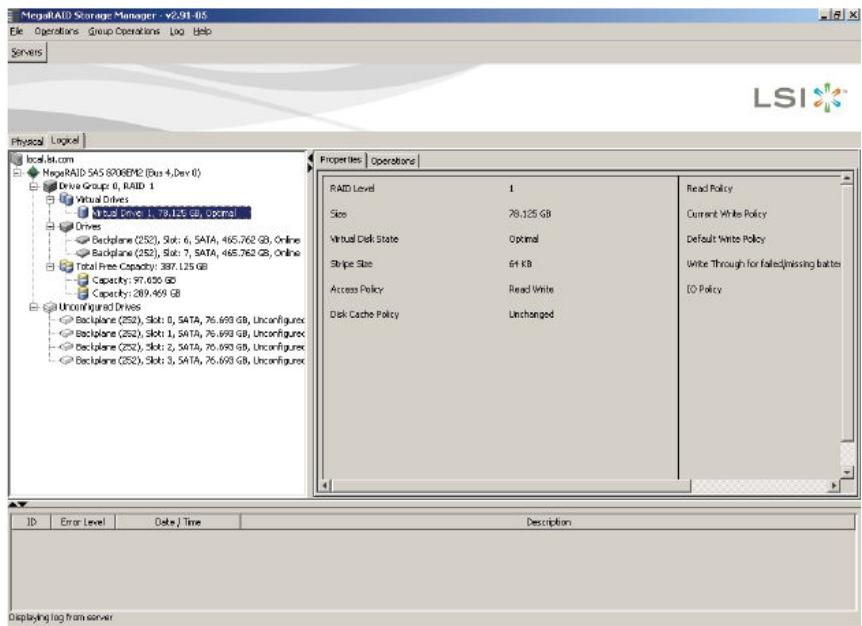Collapse the Total Free Capacity node
Image resolution: width=862 pixels, height=626 pixels.
tap(51, 267)
